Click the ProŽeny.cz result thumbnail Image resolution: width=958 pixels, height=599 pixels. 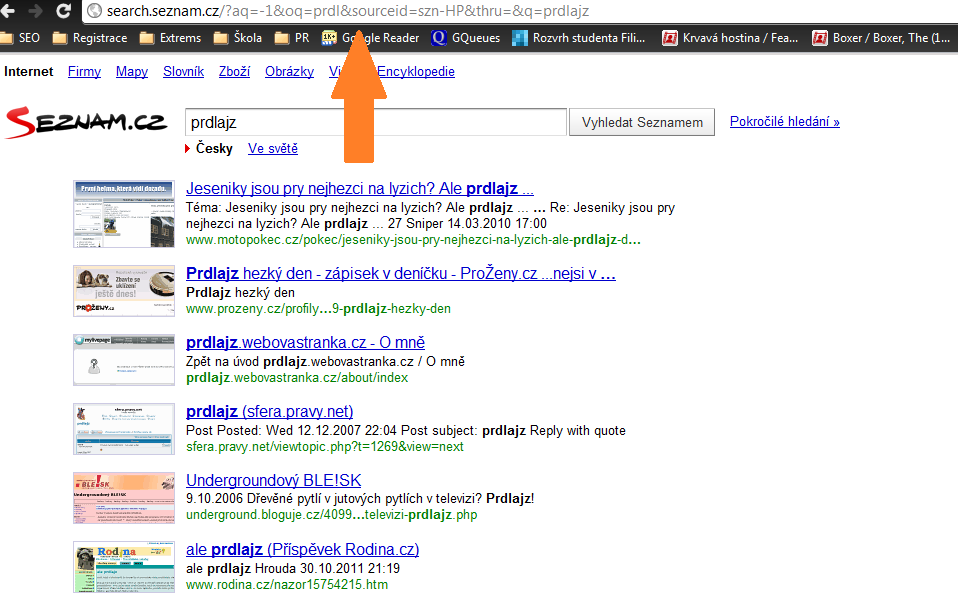coord(124,291)
